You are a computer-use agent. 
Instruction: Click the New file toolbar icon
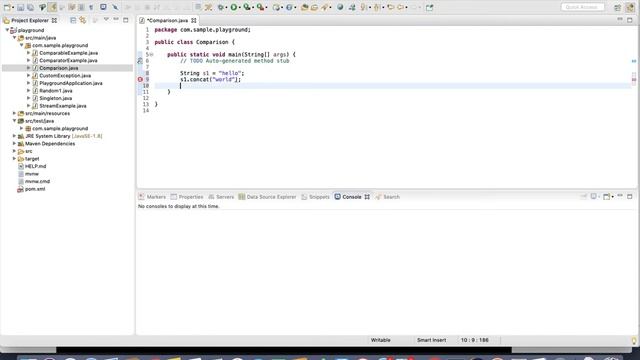click(7, 7)
